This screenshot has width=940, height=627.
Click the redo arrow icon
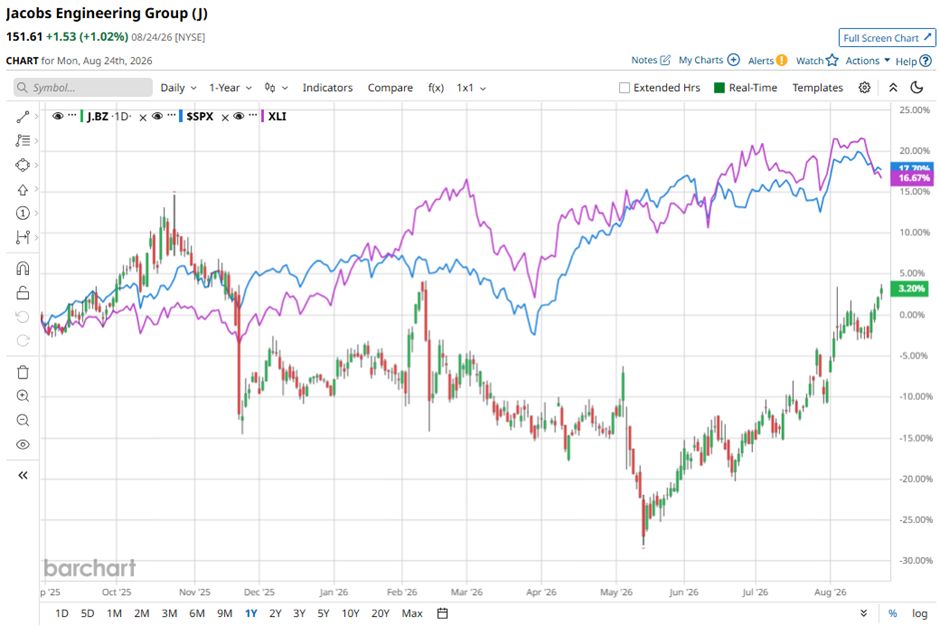[23, 340]
